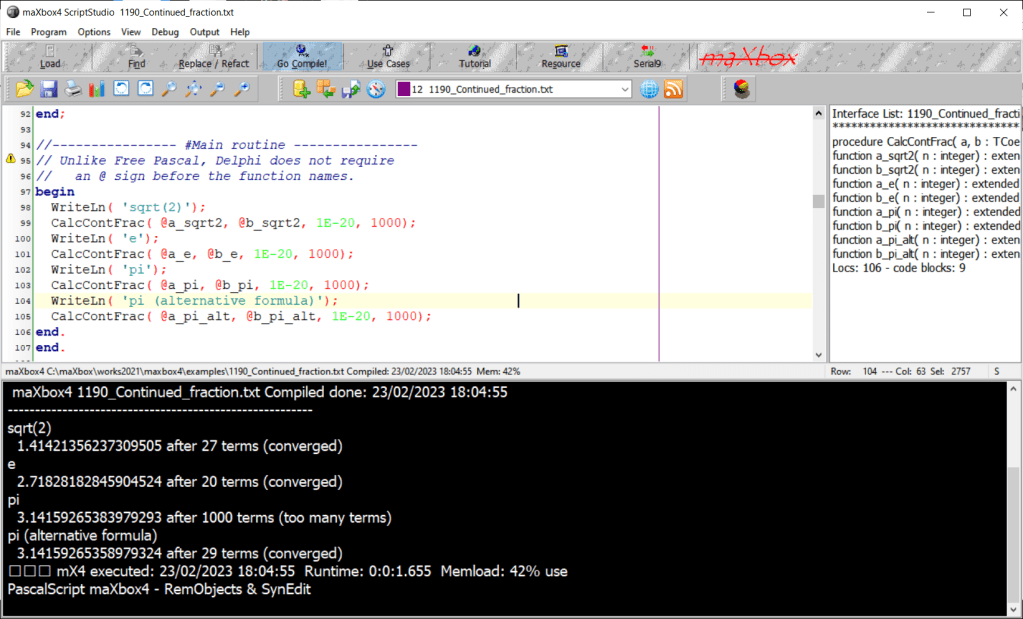This screenshot has height=619, width=1023.
Task: Click the color wheel cube icon
Action: click(x=741, y=89)
